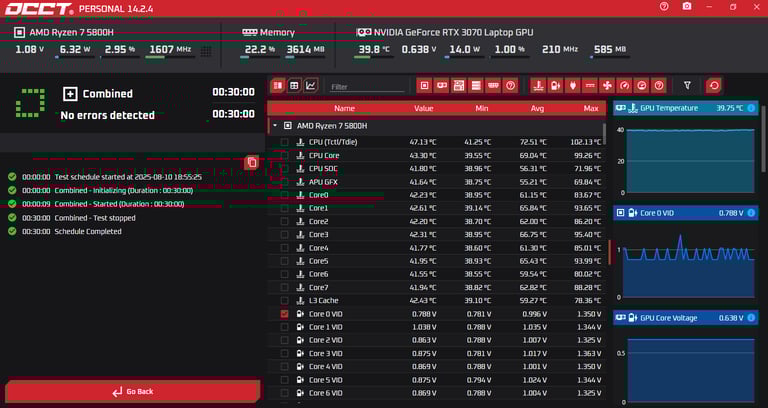Click the sensor table vertical scrollbar

click(x=604, y=133)
